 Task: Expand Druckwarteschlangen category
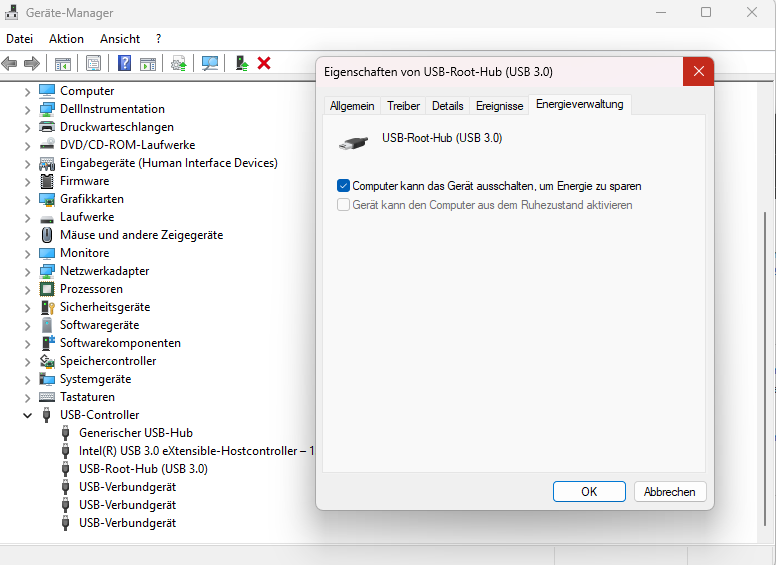27,128
